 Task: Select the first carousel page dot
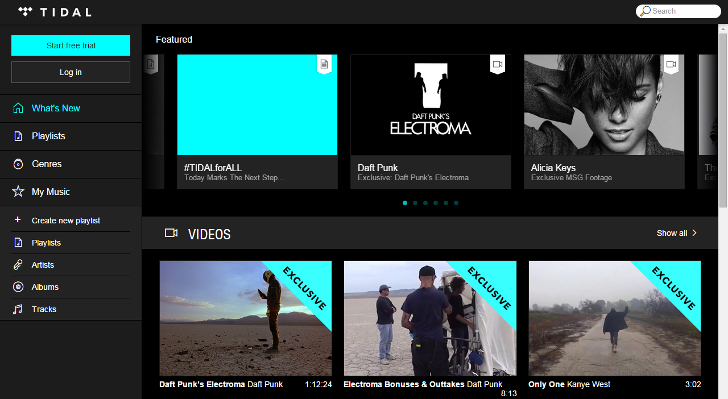[x=405, y=203]
